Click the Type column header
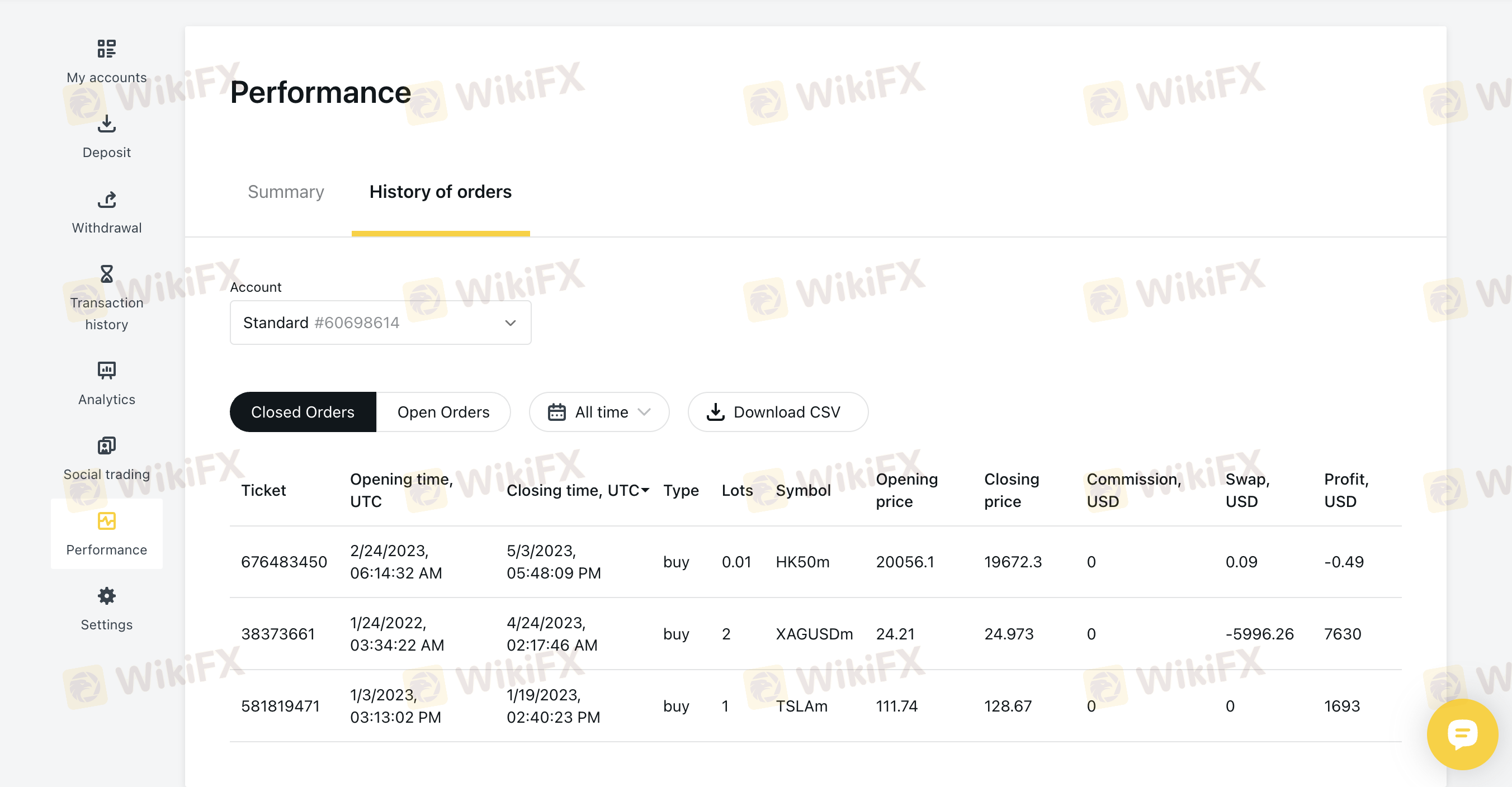This screenshot has width=1512, height=787. click(x=681, y=490)
